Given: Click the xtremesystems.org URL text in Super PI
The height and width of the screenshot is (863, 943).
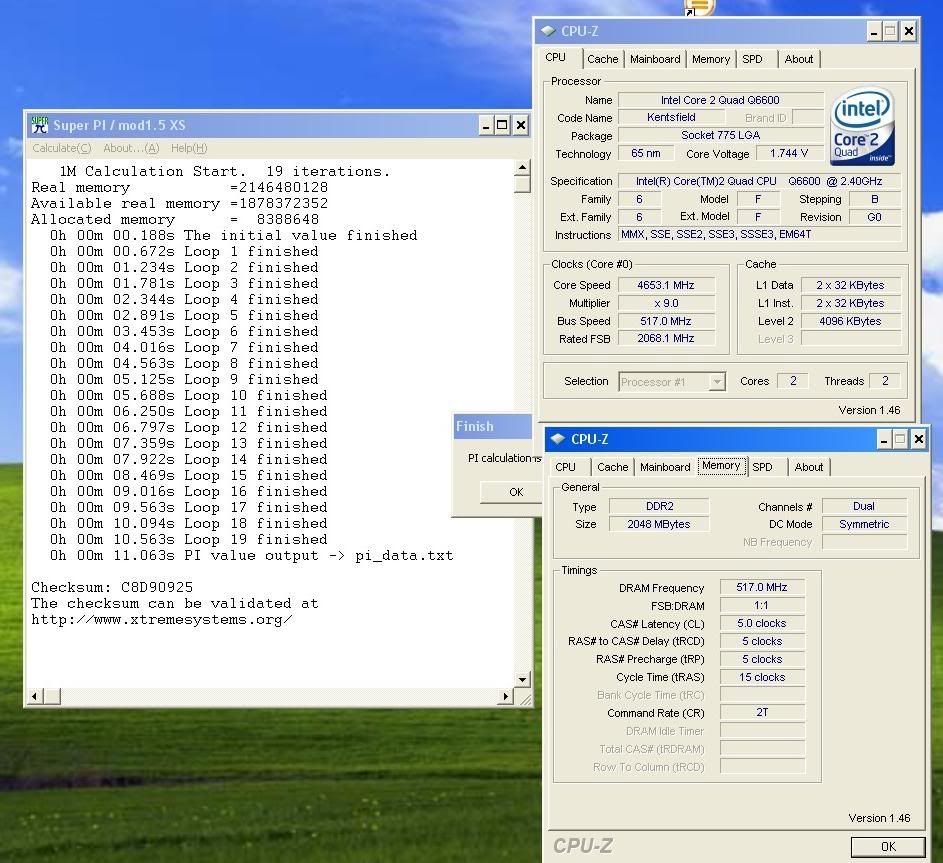Looking at the screenshot, I should 162,620.
